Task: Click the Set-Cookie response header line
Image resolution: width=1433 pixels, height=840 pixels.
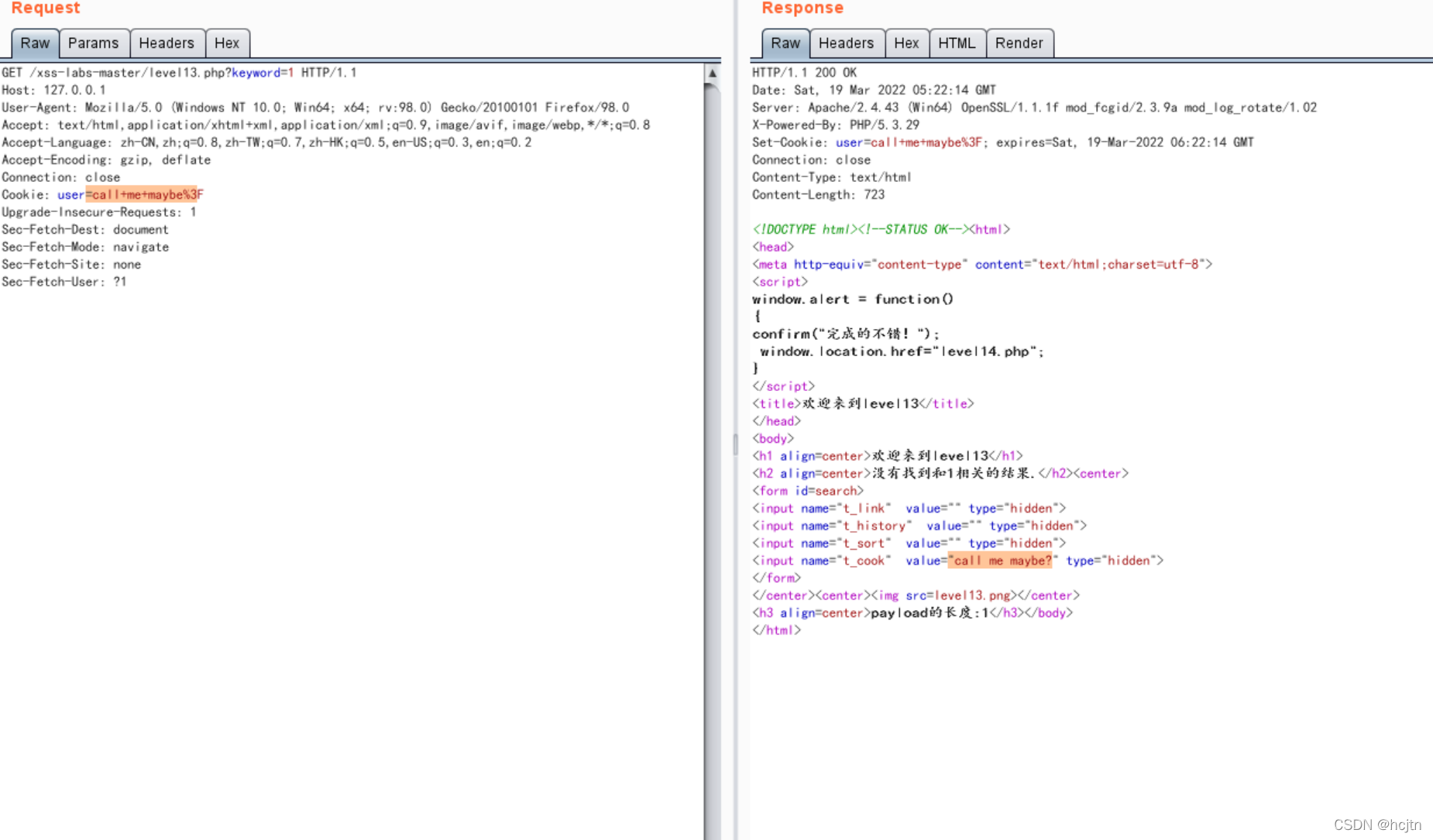Action: click(1002, 142)
